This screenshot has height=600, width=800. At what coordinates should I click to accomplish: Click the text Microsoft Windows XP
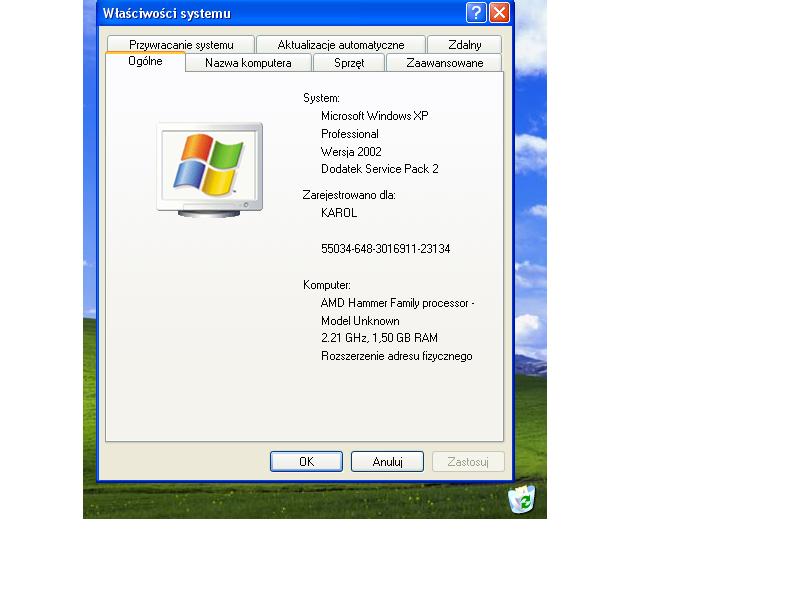pyautogui.click(x=374, y=116)
